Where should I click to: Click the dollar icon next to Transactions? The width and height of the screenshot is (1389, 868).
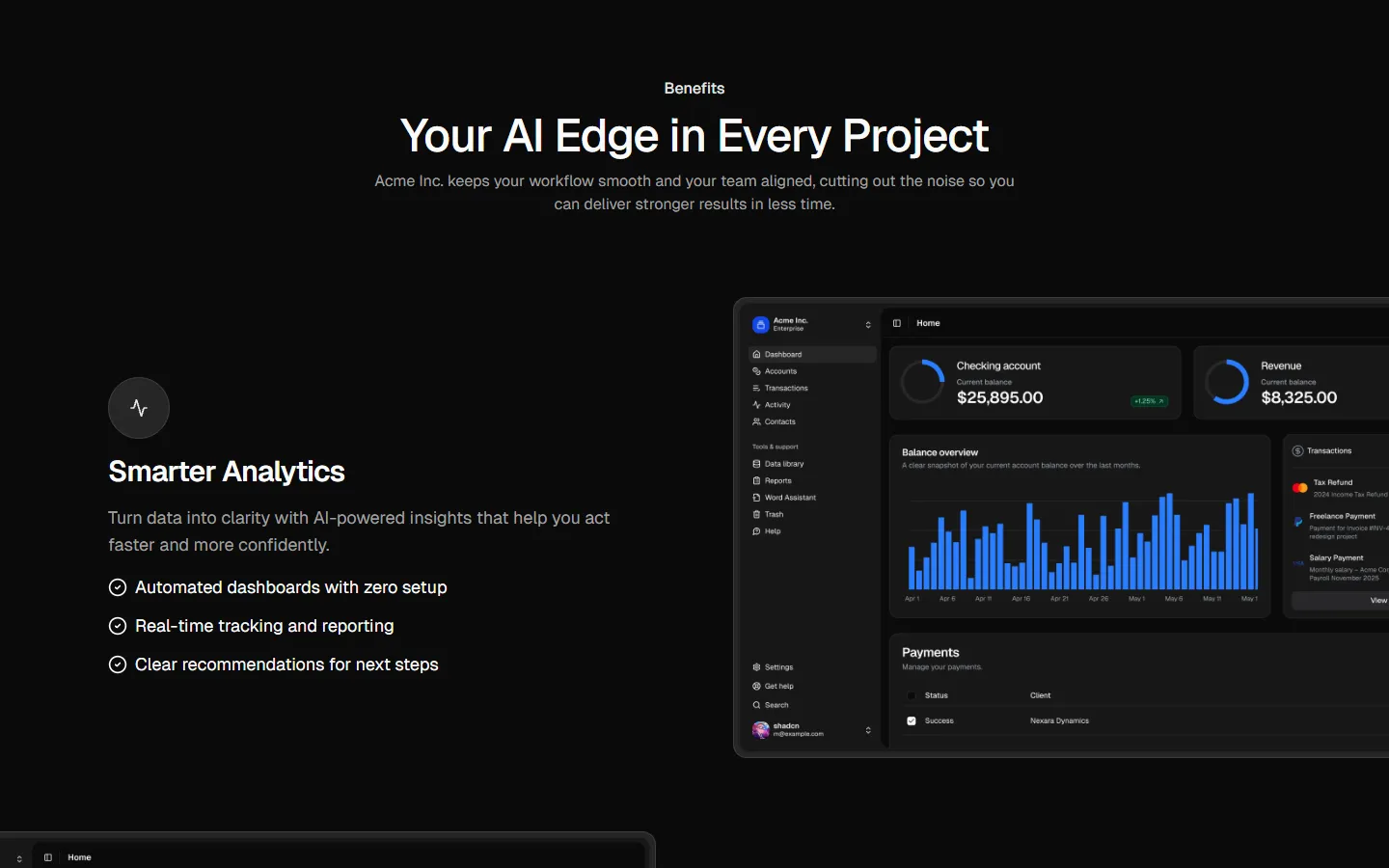[x=1297, y=451]
